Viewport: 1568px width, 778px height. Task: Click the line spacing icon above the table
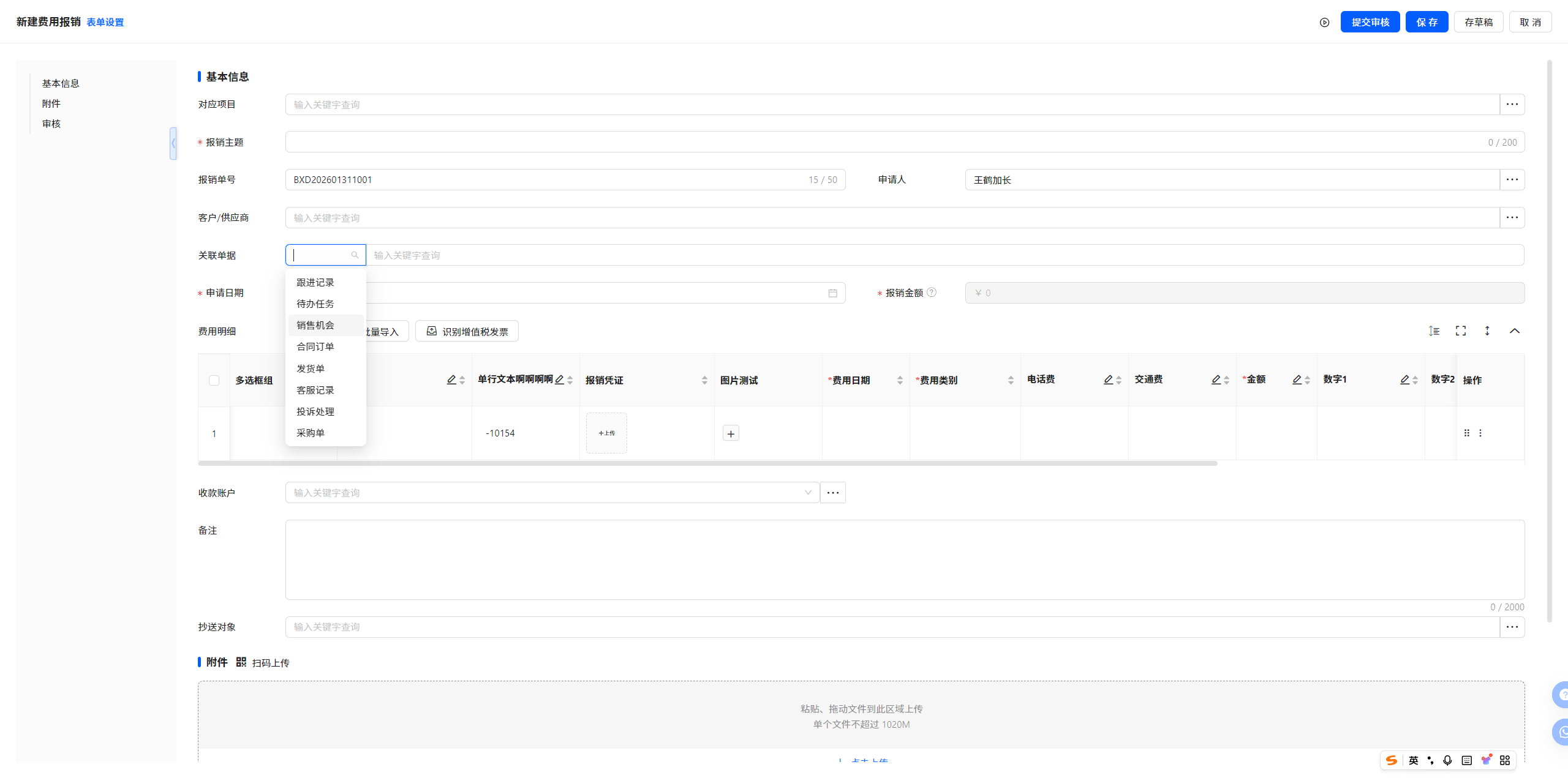(1434, 331)
